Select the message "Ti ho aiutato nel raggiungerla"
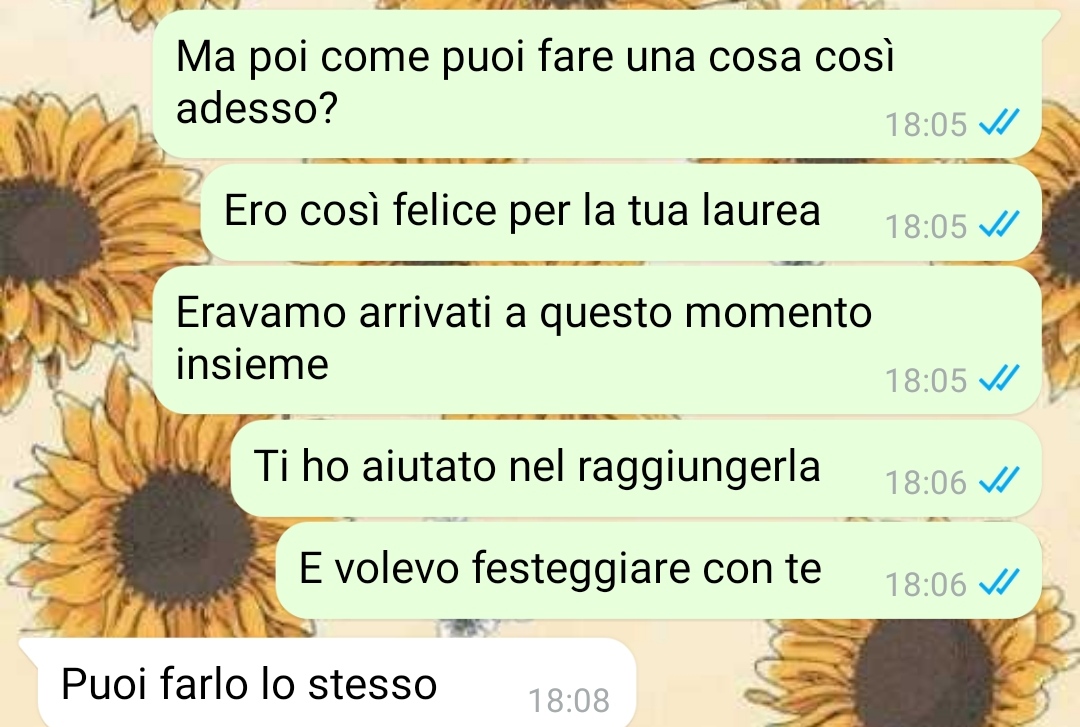The width and height of the screenshot is (1080, 727). (636, 469)
